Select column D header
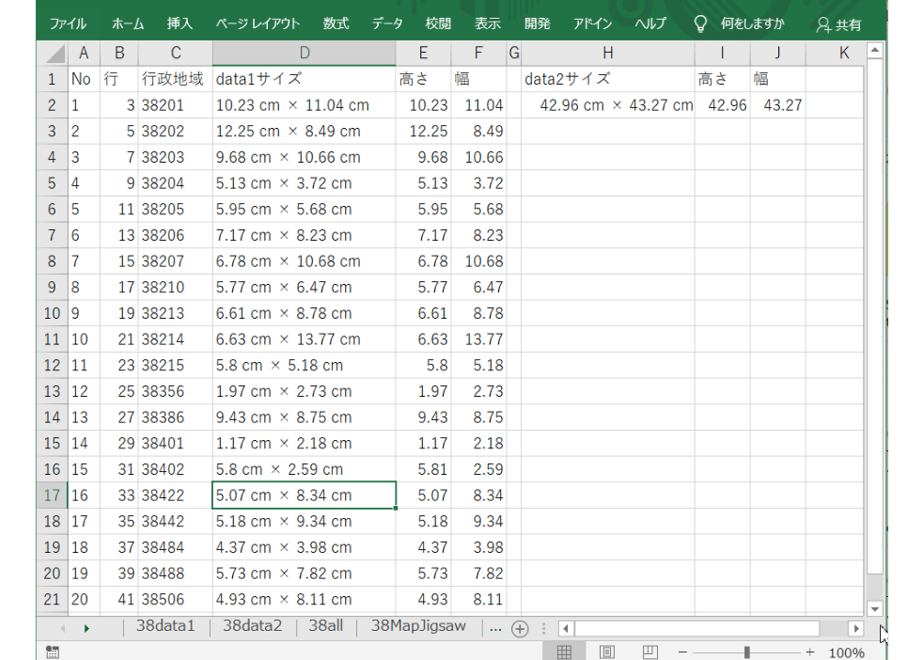 pyautogui.click(x=304, y=53)
